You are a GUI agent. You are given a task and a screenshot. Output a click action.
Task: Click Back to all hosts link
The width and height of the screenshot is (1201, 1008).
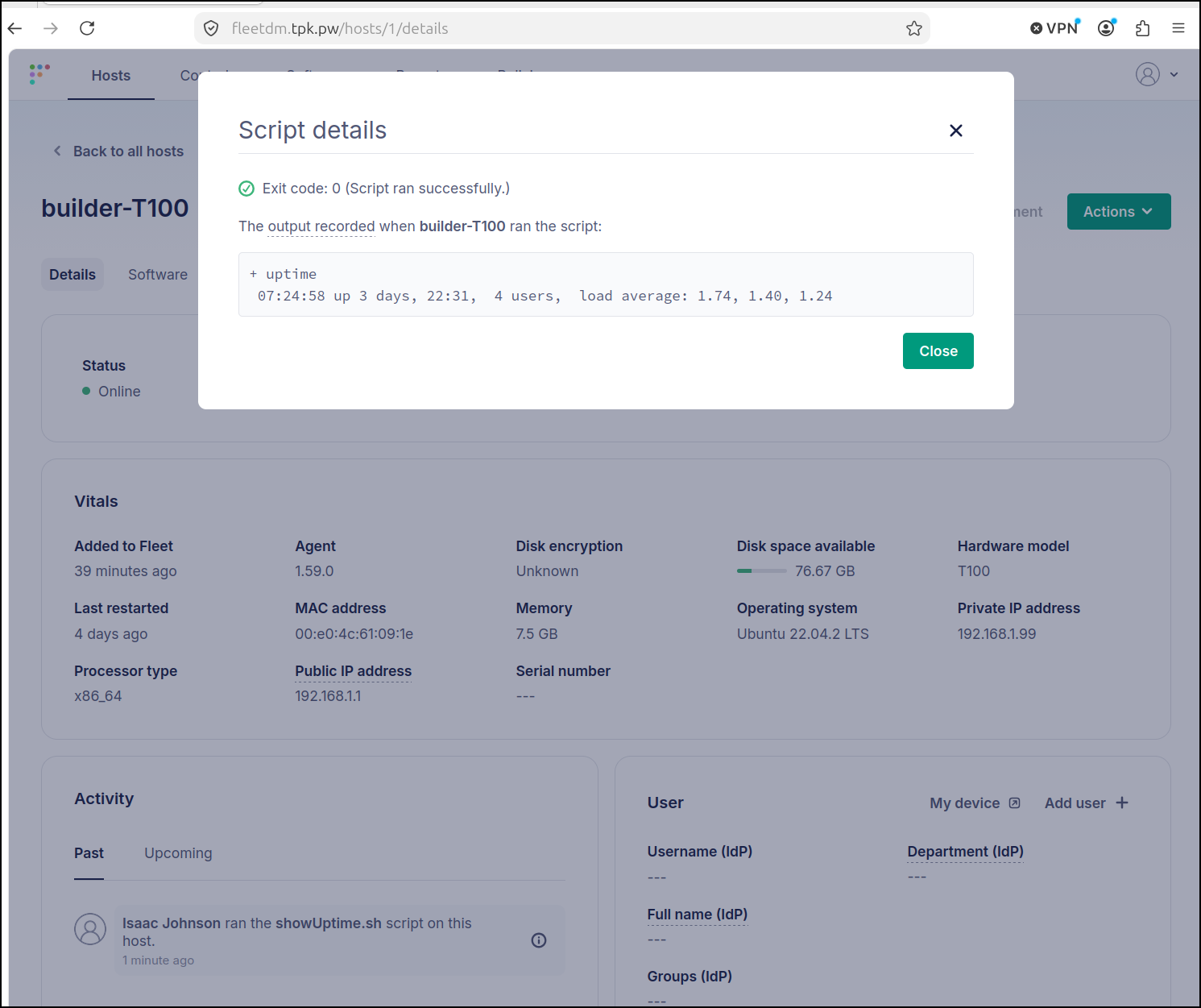[118, 151]
